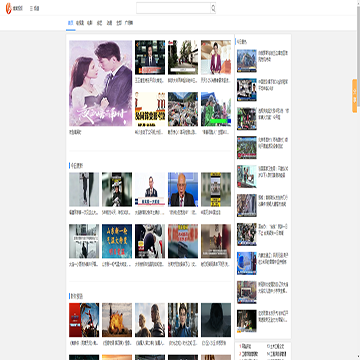Open the yellow cartoon headline video thumbnail
Screen dimensions: 360x360
pyautogui.click(x=150, y=109)
